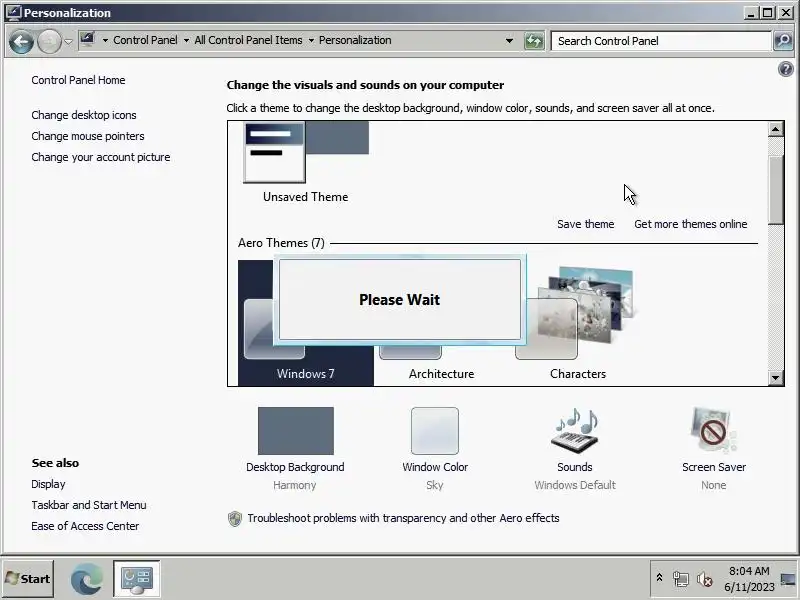The height and width of the screenshot is (600, 800).
Task: Open Desktop Background settings icon
Action: click(x=296, y=431)
